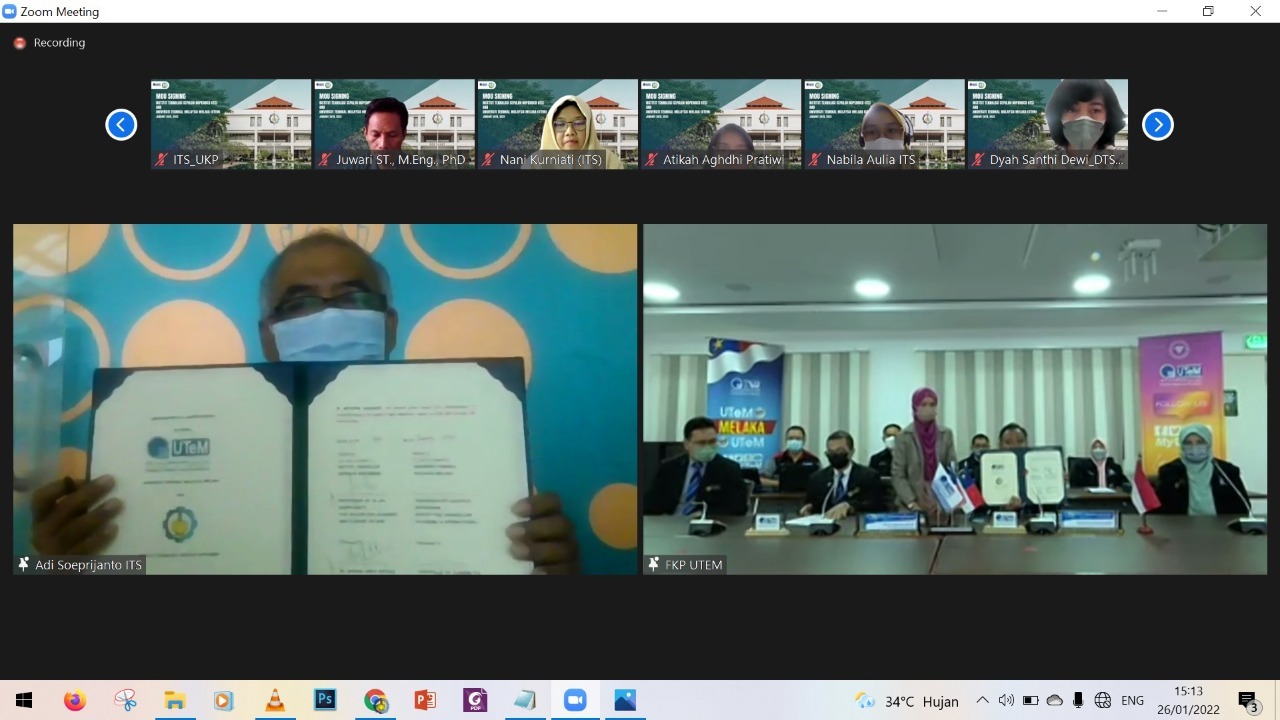
Task: Click pin icon beside FKP UTEM
Action: [654, 565]
